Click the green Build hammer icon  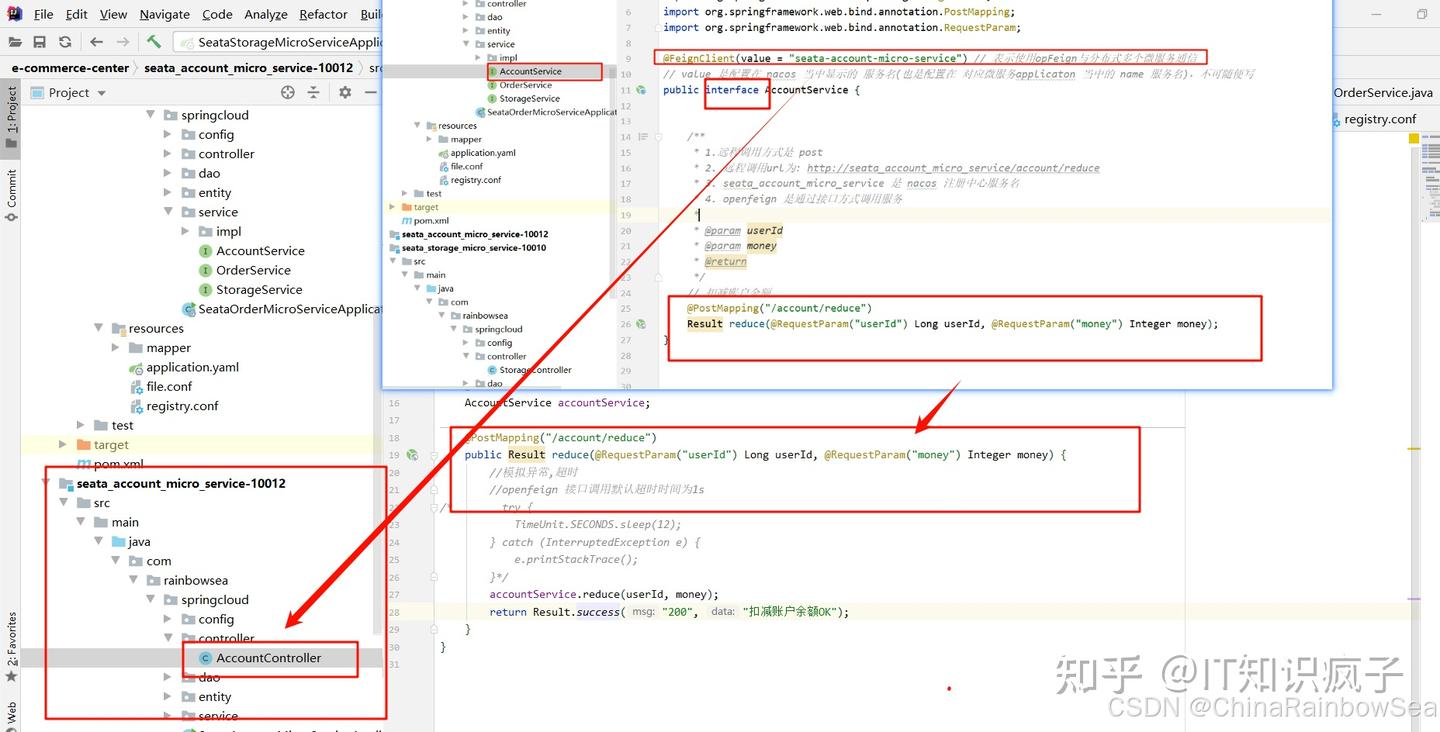tap(153, 42)
